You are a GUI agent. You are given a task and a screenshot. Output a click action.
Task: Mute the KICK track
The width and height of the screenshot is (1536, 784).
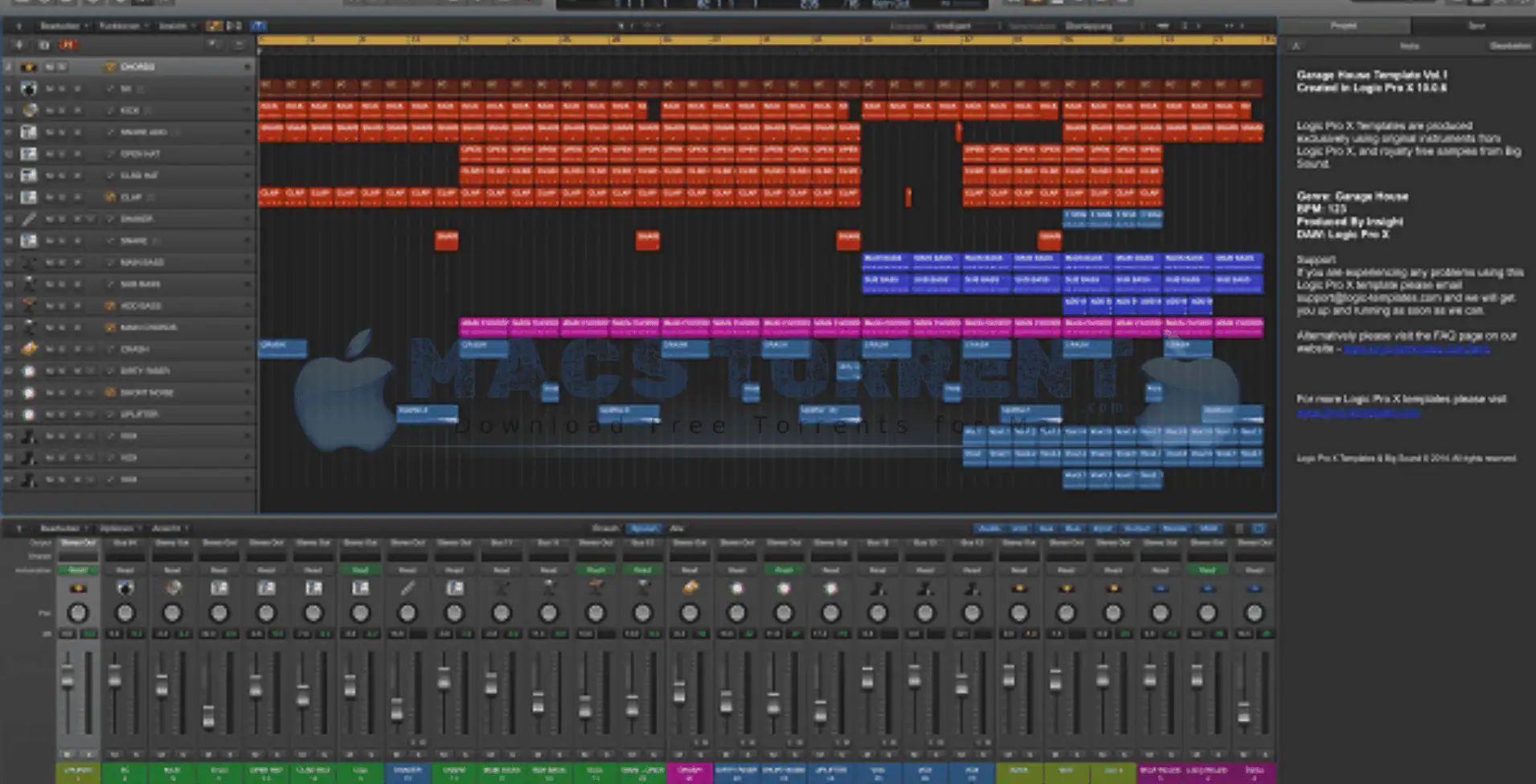50,110
